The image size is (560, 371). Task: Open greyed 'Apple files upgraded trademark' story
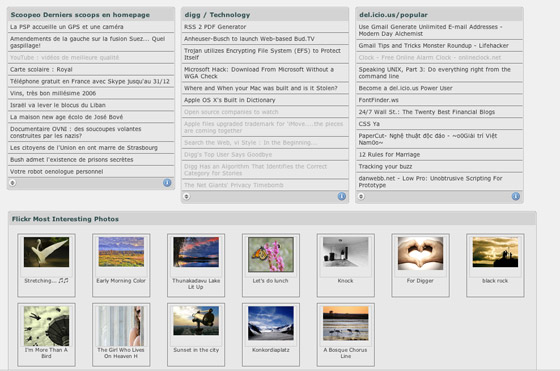pyautogui.click(x=264, y=127)
